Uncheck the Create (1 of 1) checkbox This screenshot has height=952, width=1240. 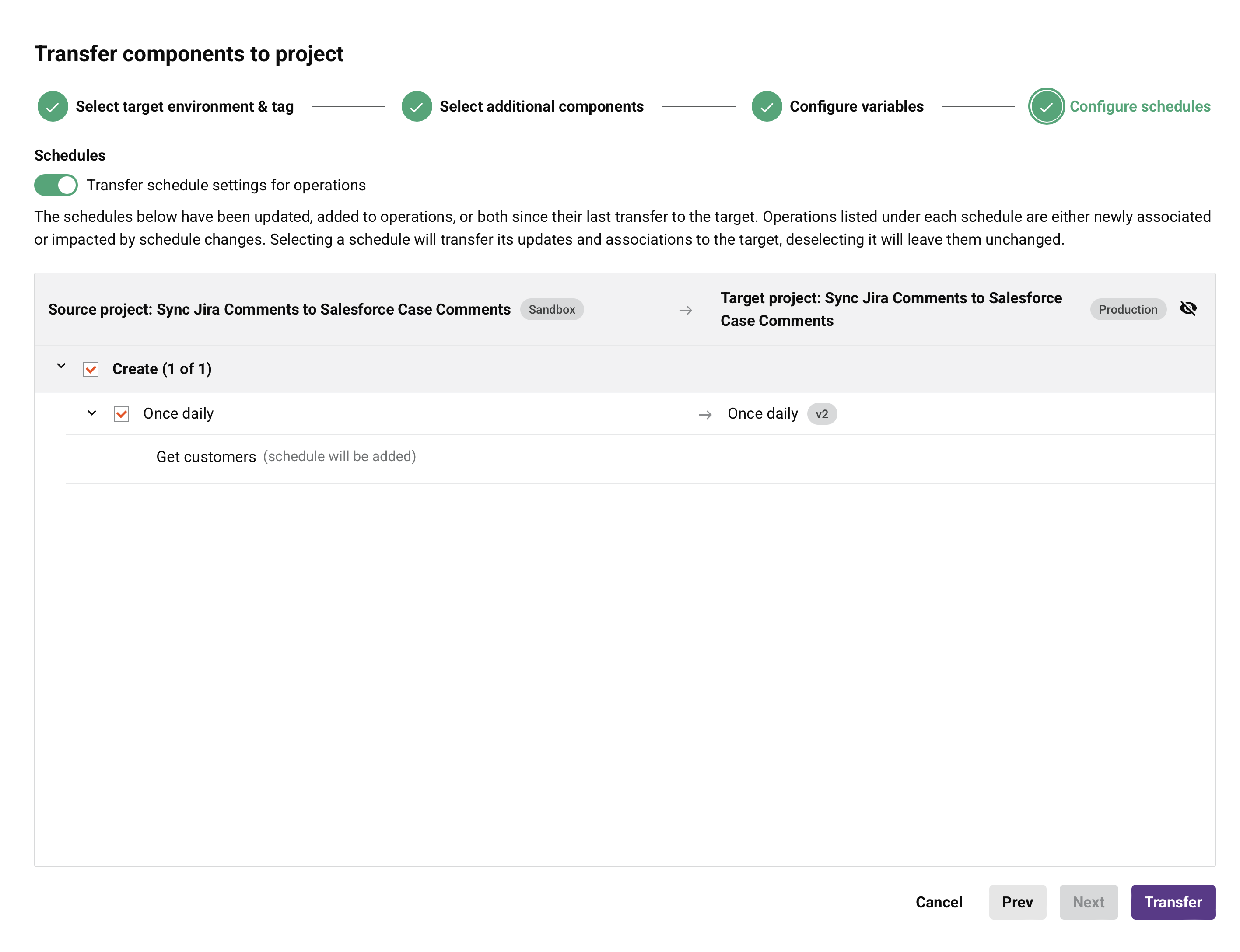click(x=91, y=368)
